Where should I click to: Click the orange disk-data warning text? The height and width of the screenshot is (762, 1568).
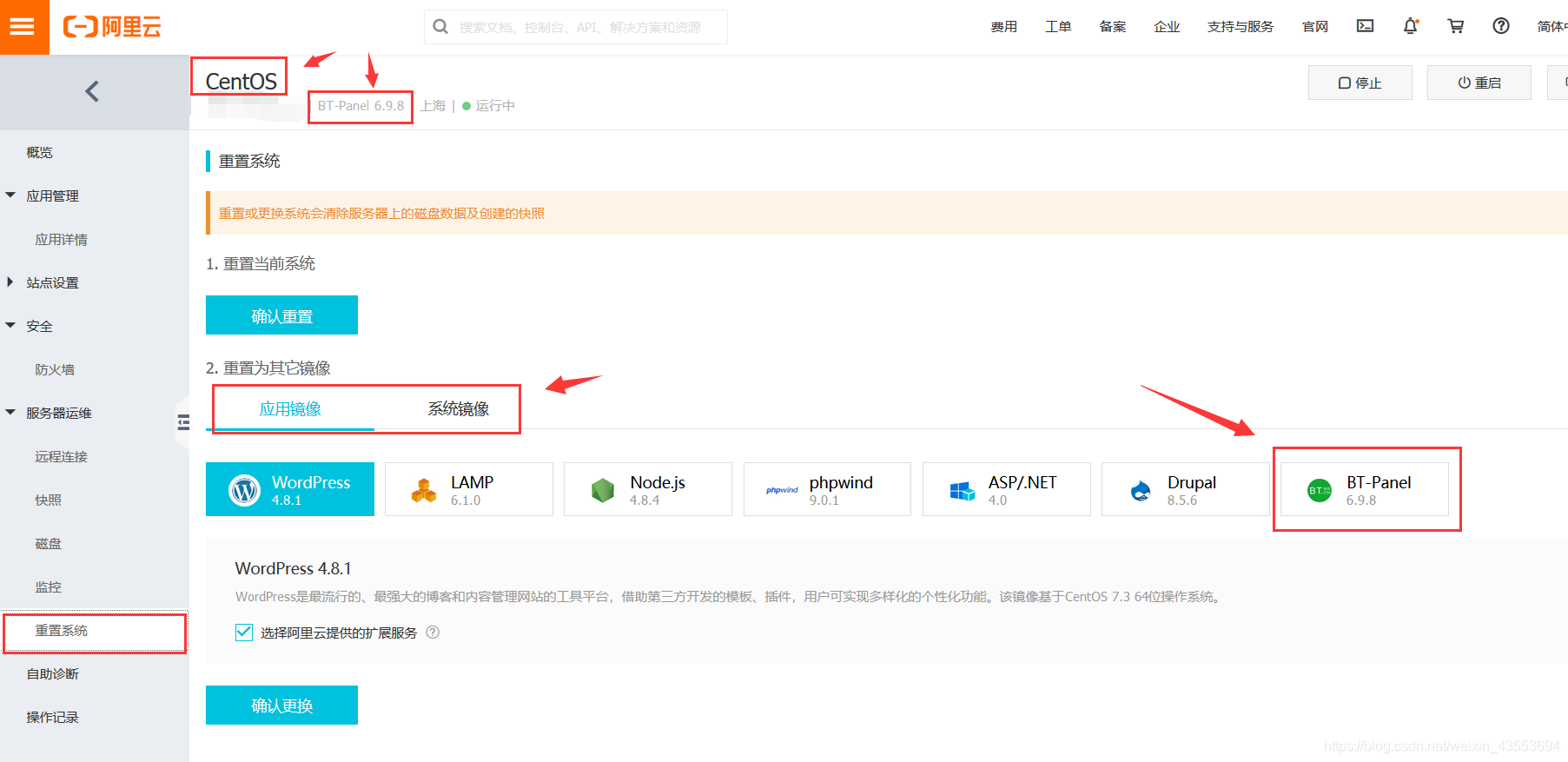coord(381,213)
